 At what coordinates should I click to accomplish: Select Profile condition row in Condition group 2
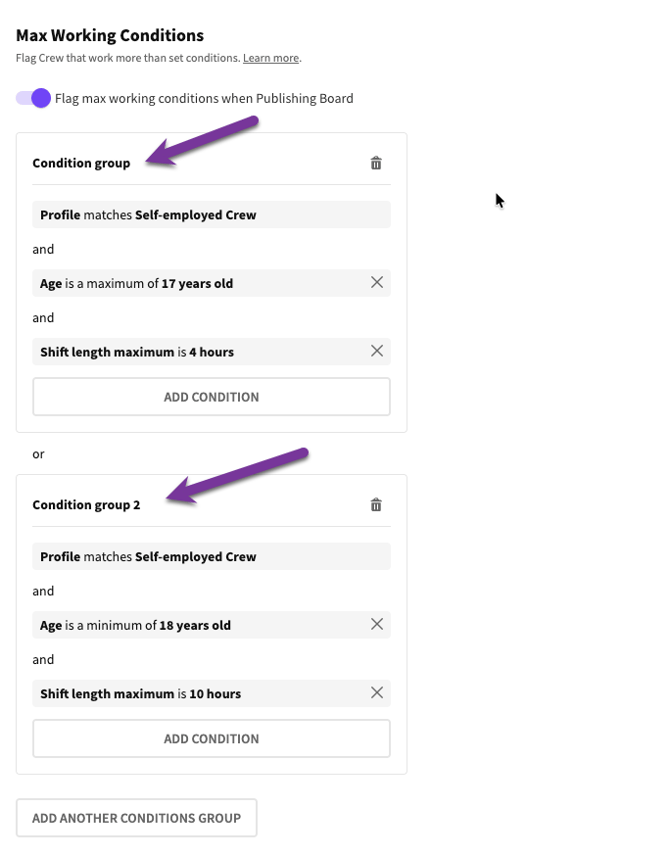(200, 557)
